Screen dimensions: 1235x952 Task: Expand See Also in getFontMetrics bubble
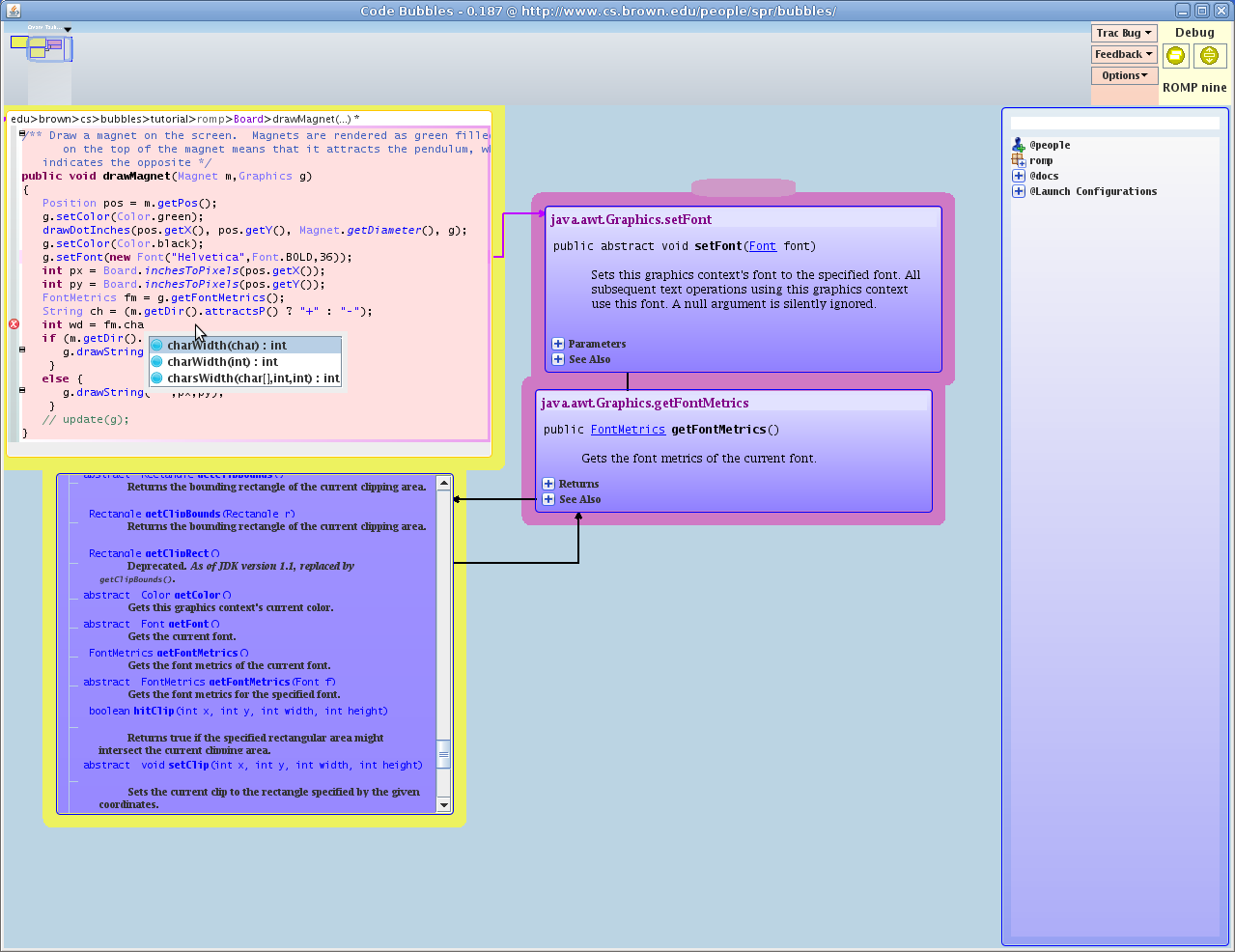point(548,499)
